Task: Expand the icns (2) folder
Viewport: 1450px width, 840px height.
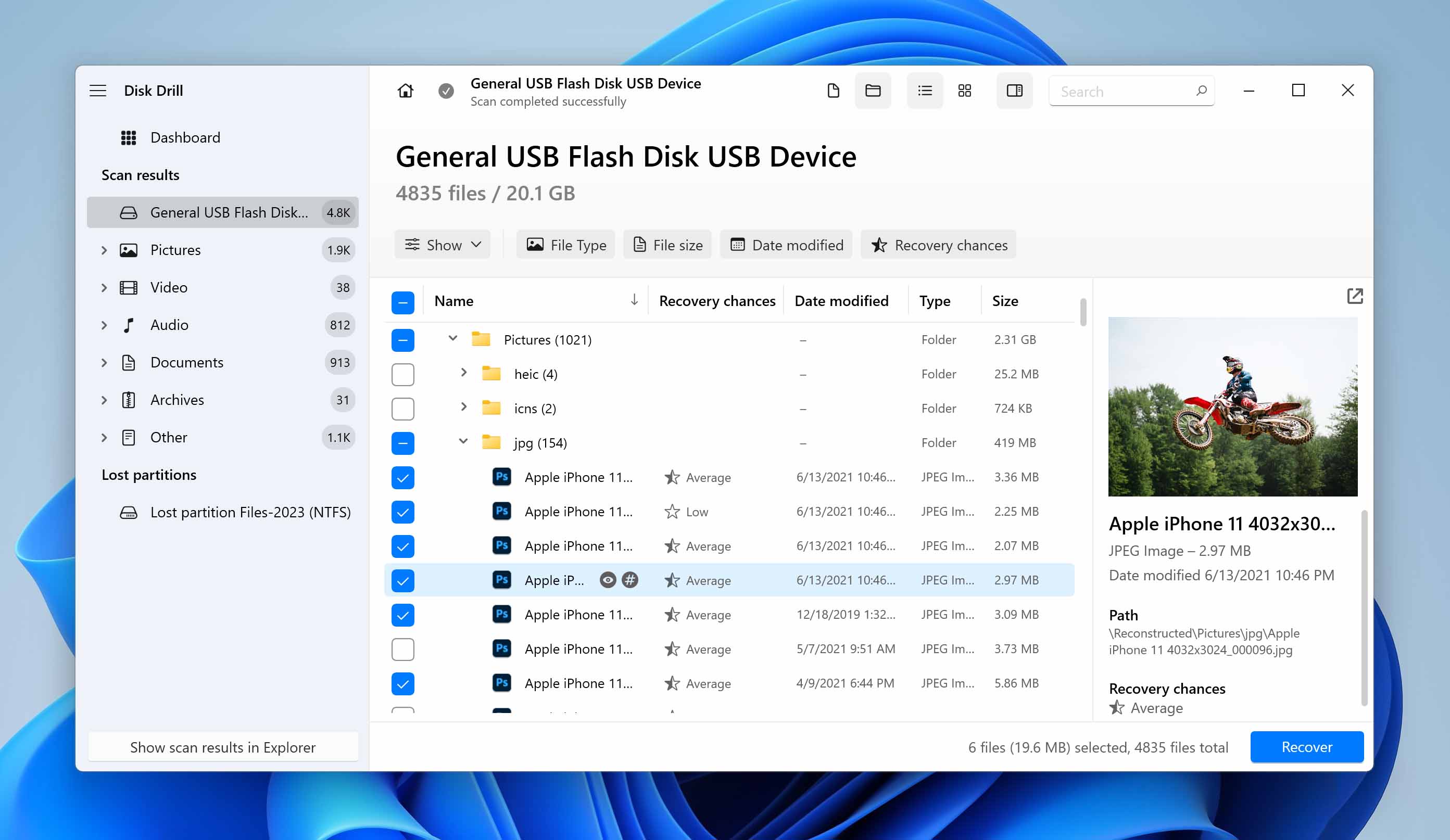Action: (464, 407)
